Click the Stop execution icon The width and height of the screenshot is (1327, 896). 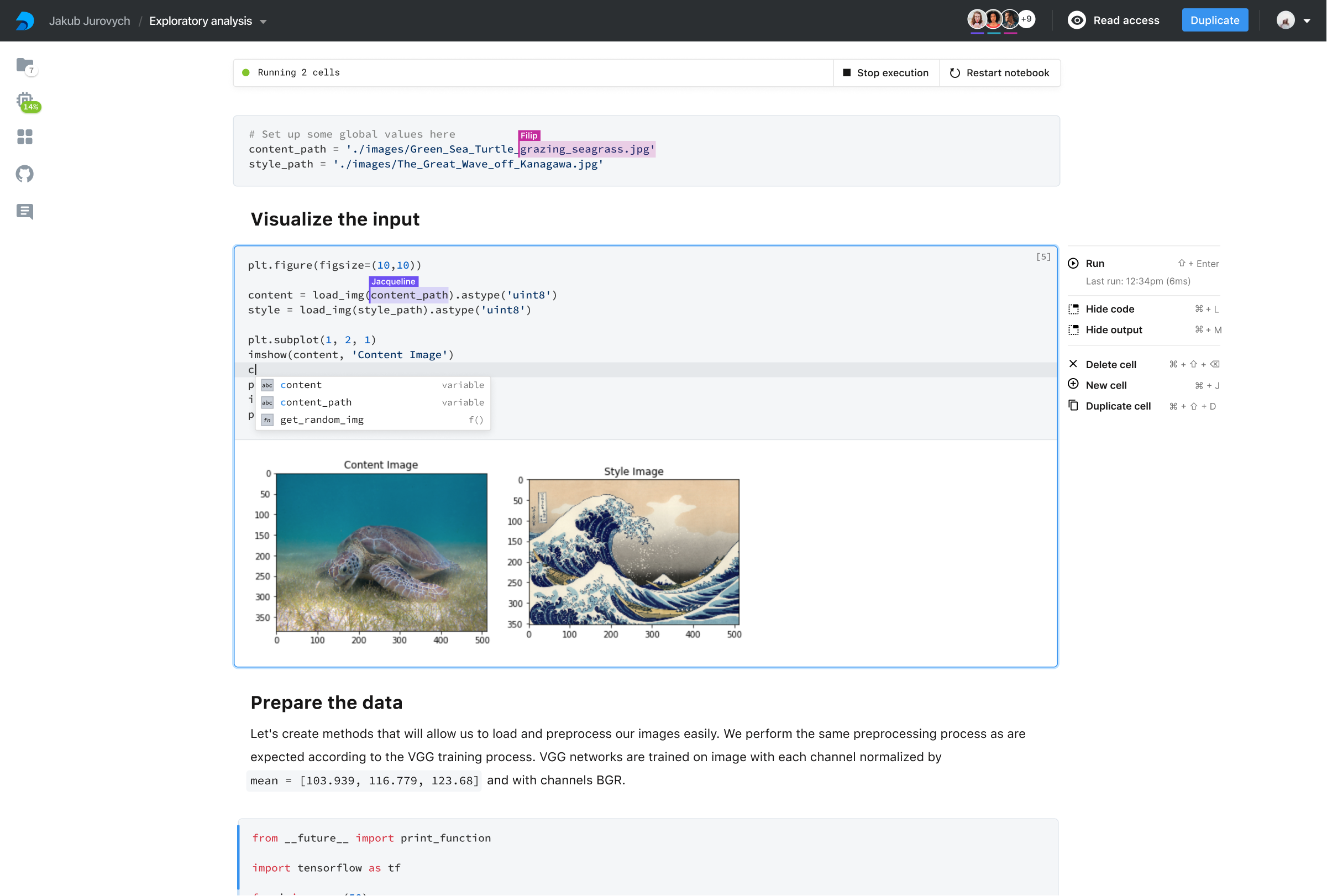pyautogui.click(x=848, y=72)
